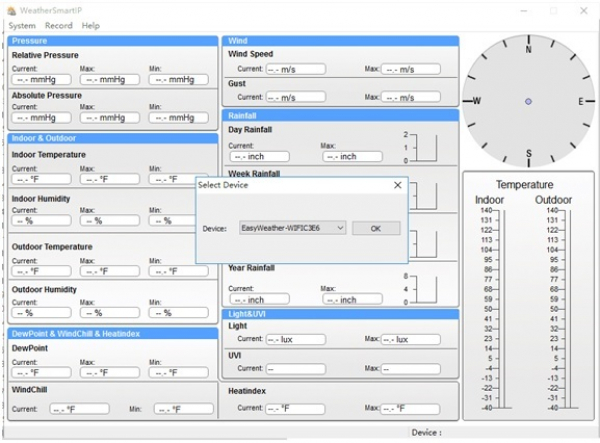Select the WindChill Min field
Screen dimensions: 600x443
184,409
